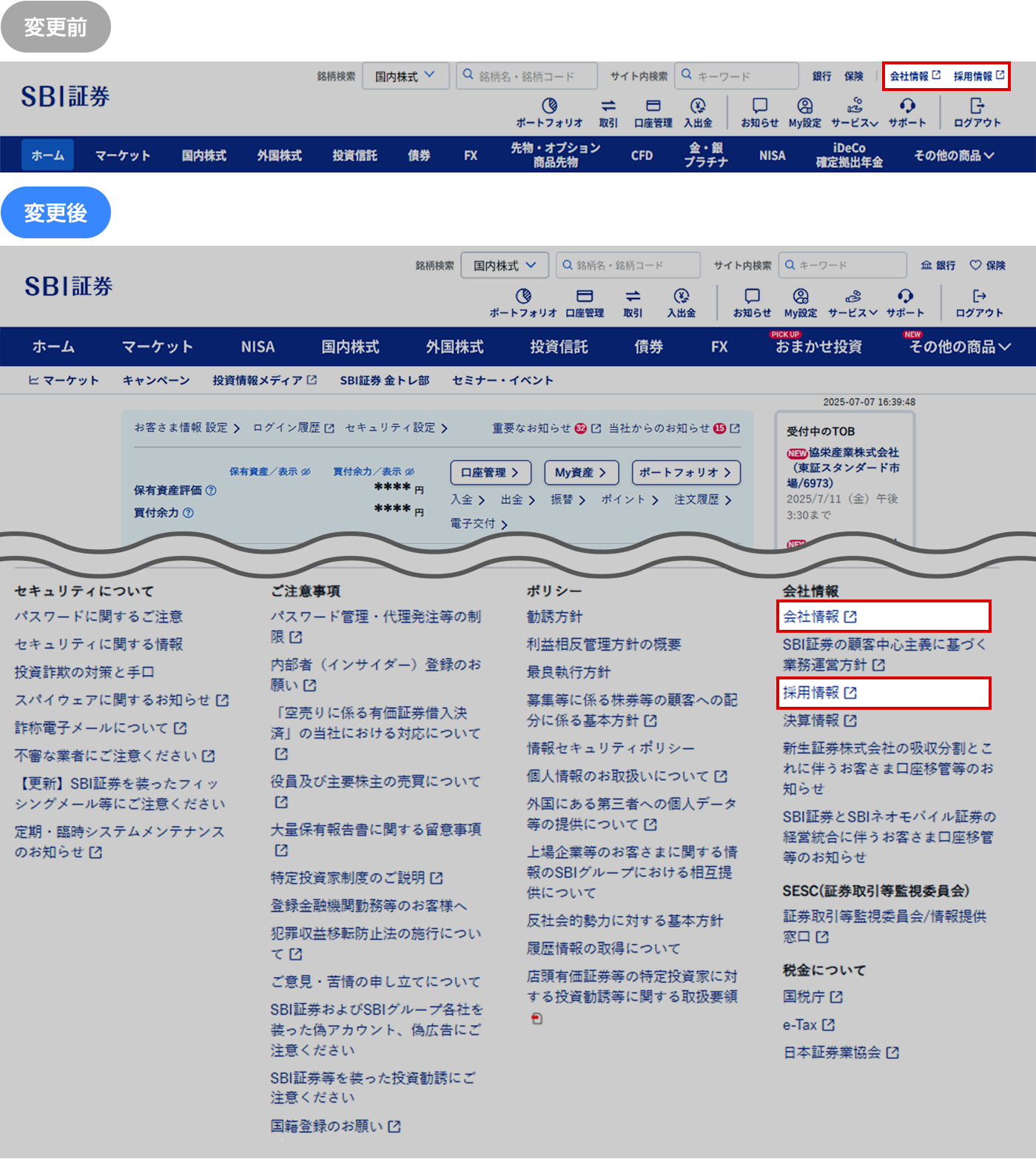Click サイト内検索 キーワード field in 変更後 header

coord(843,265)
